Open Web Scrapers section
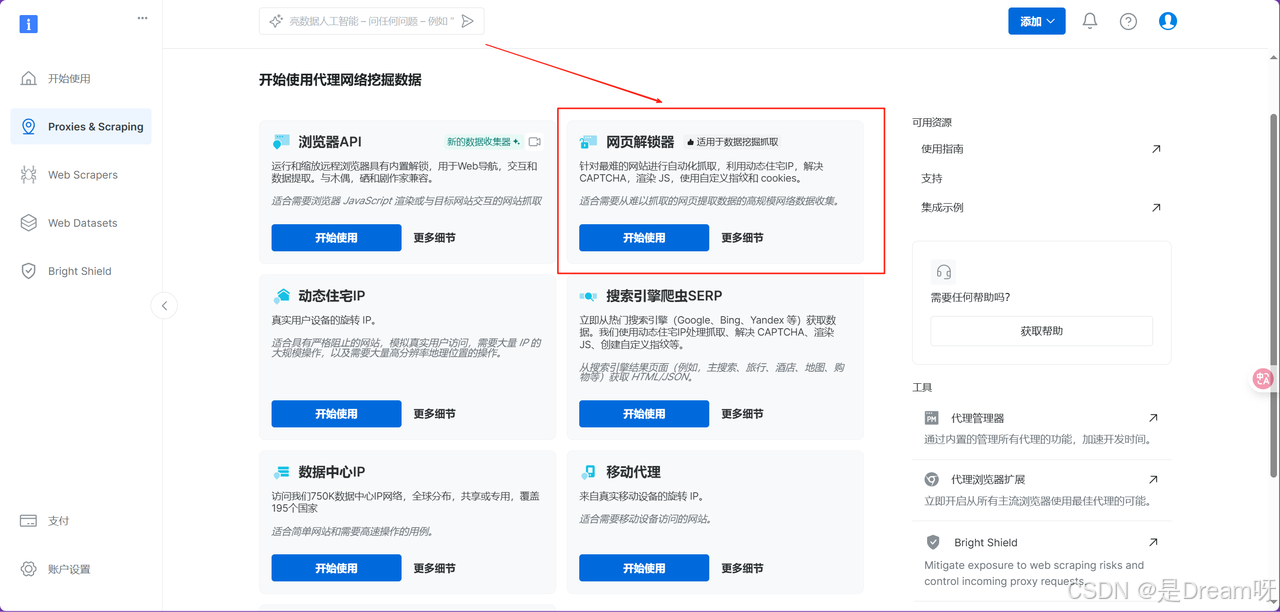This screenshot has height=612, width=1280. coord(82,175)
